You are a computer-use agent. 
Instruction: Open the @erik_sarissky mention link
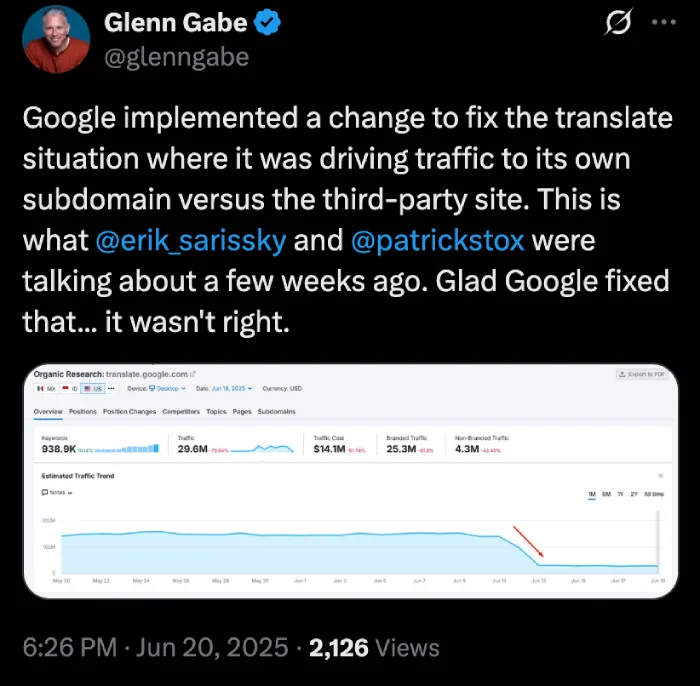click(191, 240)
